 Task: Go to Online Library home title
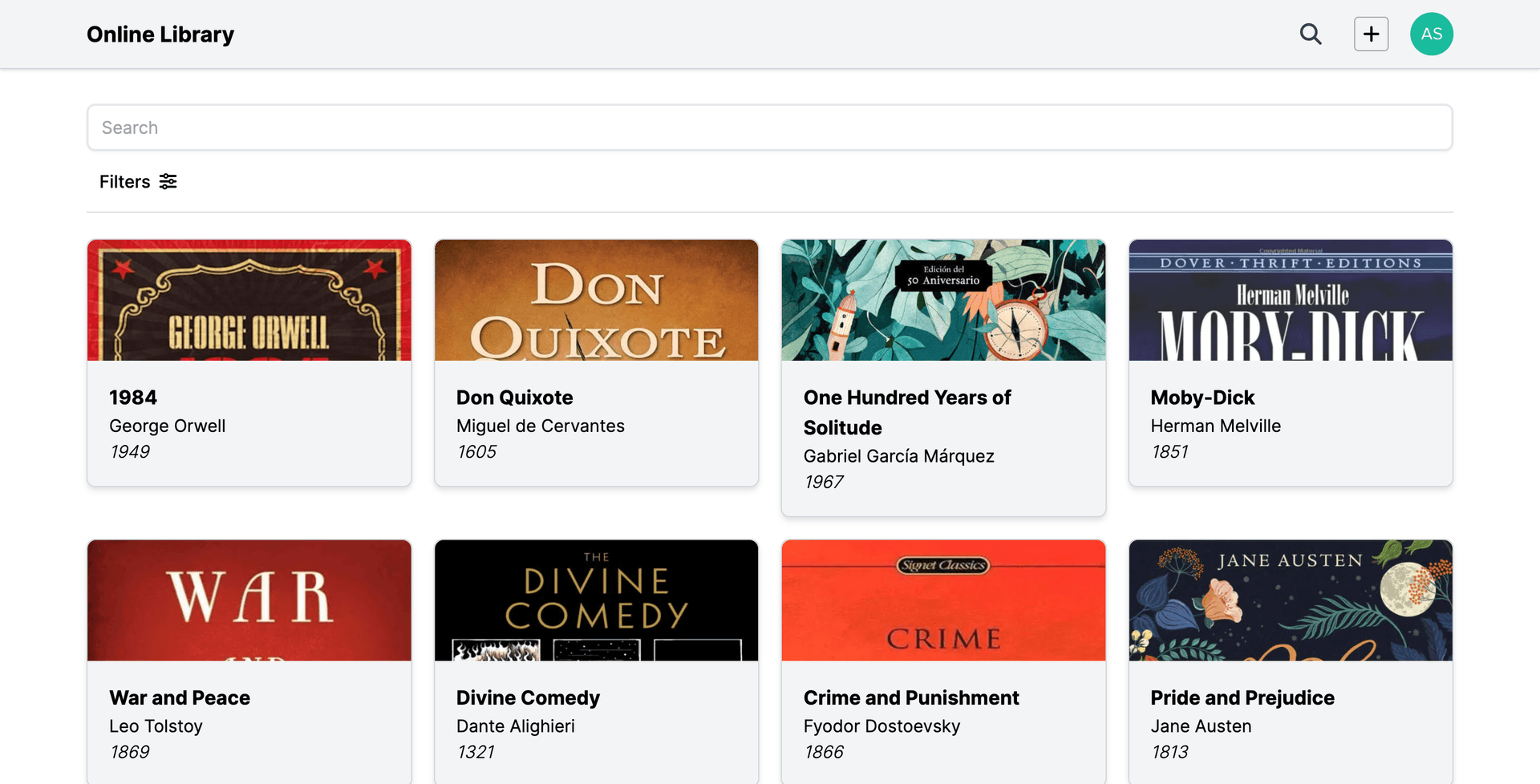pyautogui.click(x=160, y=34)
